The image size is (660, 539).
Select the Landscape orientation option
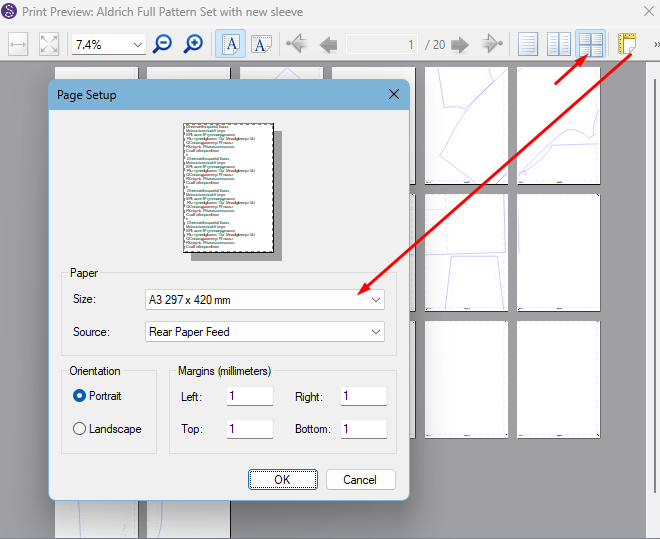[x=81, y=429]
